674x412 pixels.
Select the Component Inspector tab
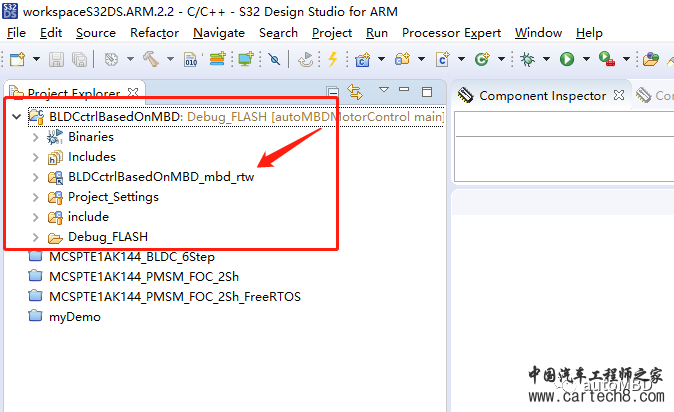[x=542, y=95]
